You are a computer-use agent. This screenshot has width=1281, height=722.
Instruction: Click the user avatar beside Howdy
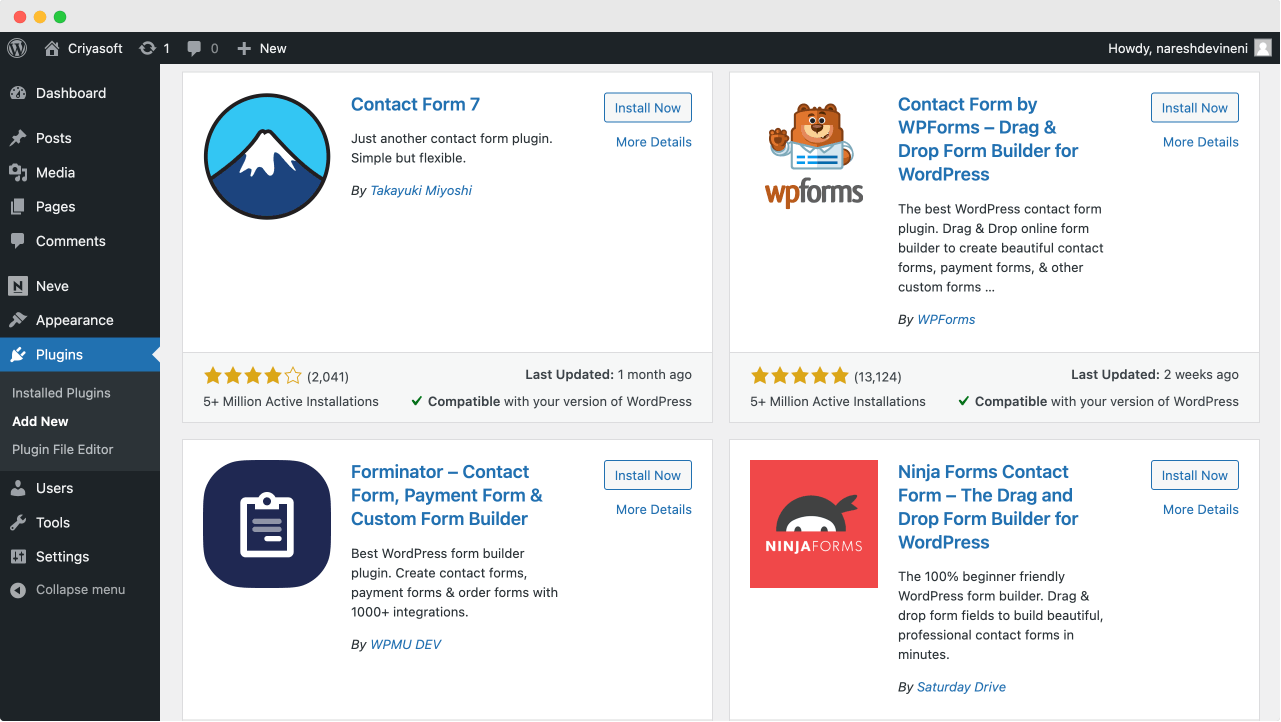(1263, 48)
